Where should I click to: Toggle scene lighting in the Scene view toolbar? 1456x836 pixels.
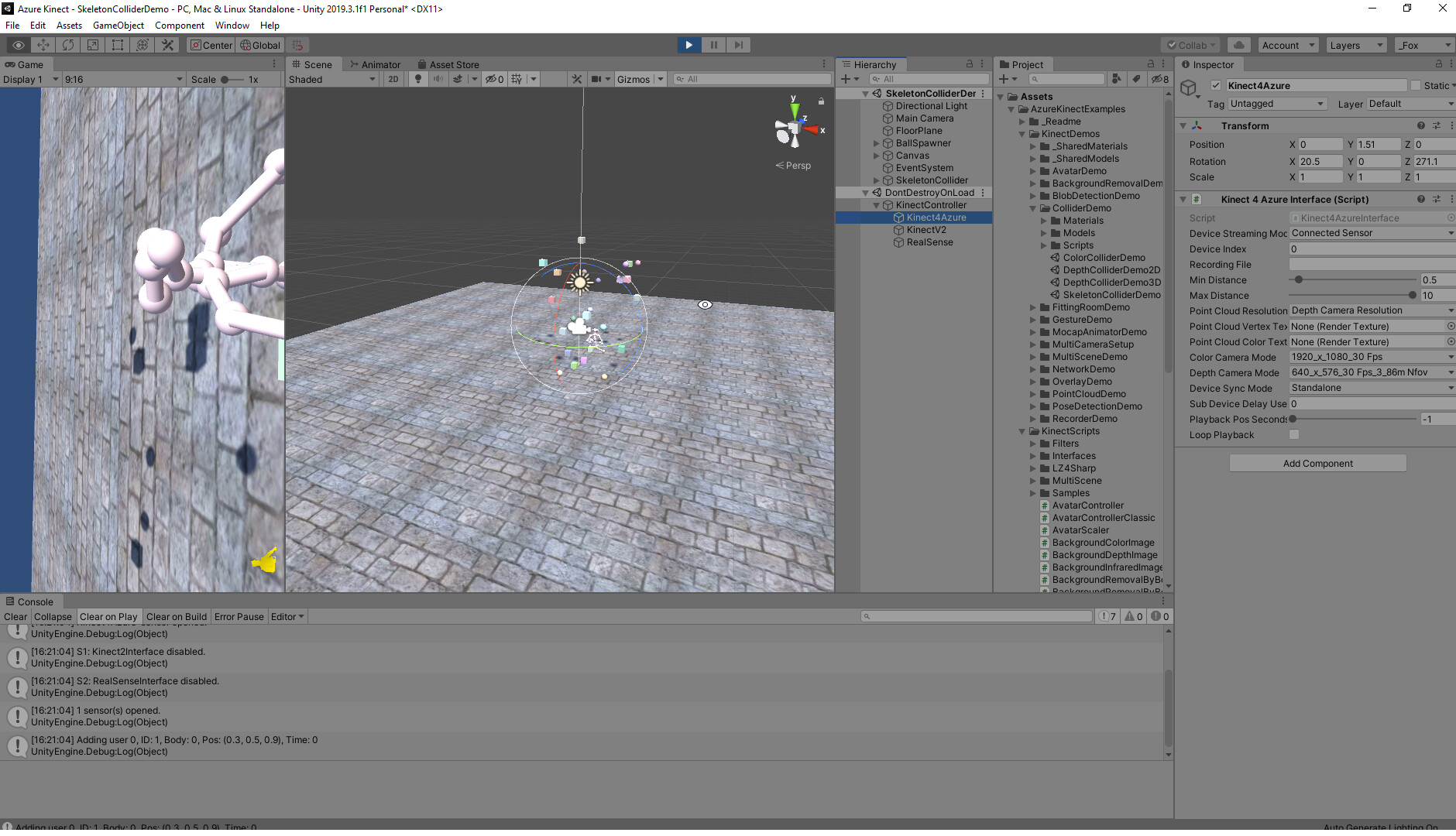[x=418, y=78]
